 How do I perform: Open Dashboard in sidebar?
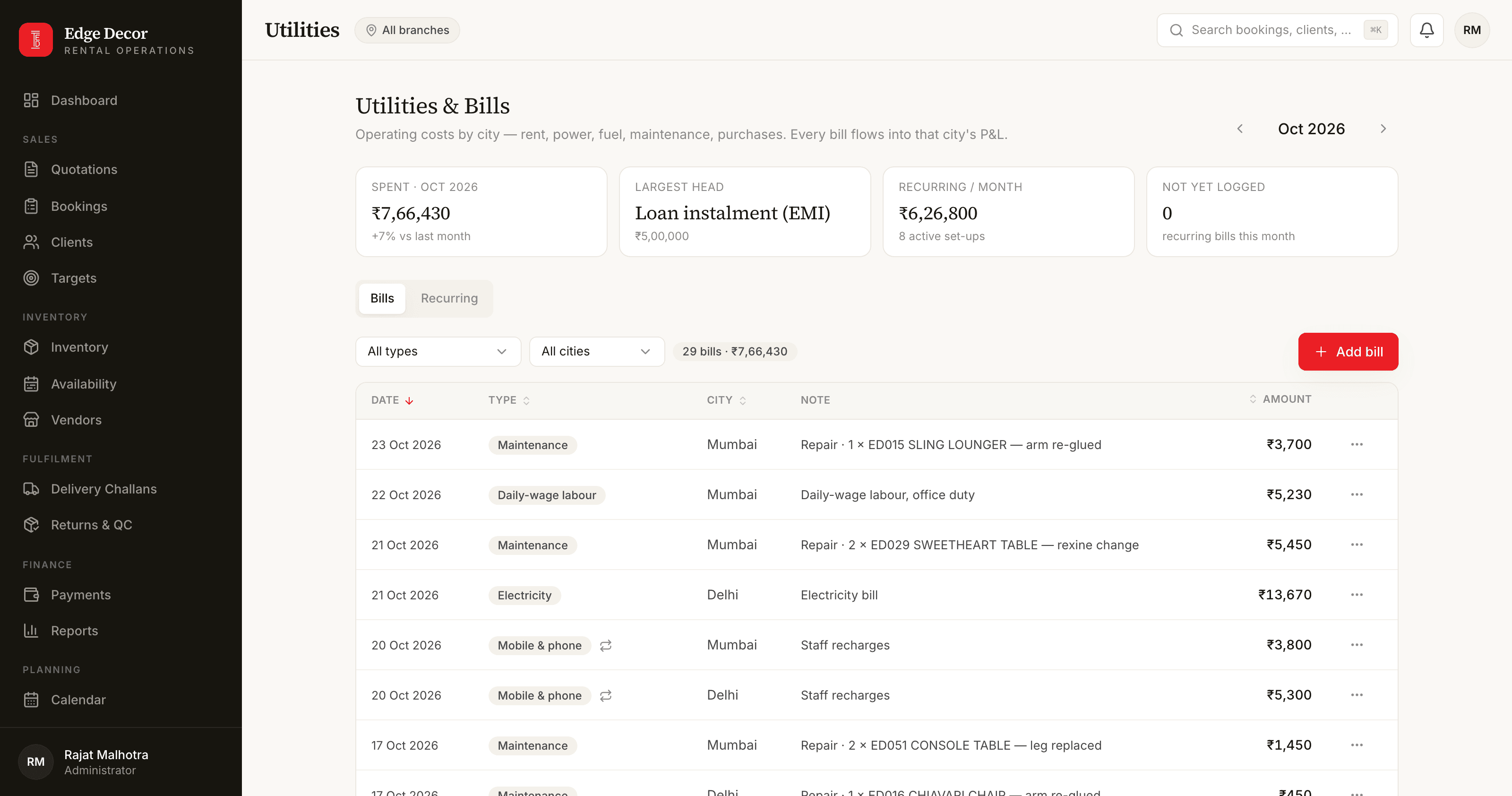point(120,100)
